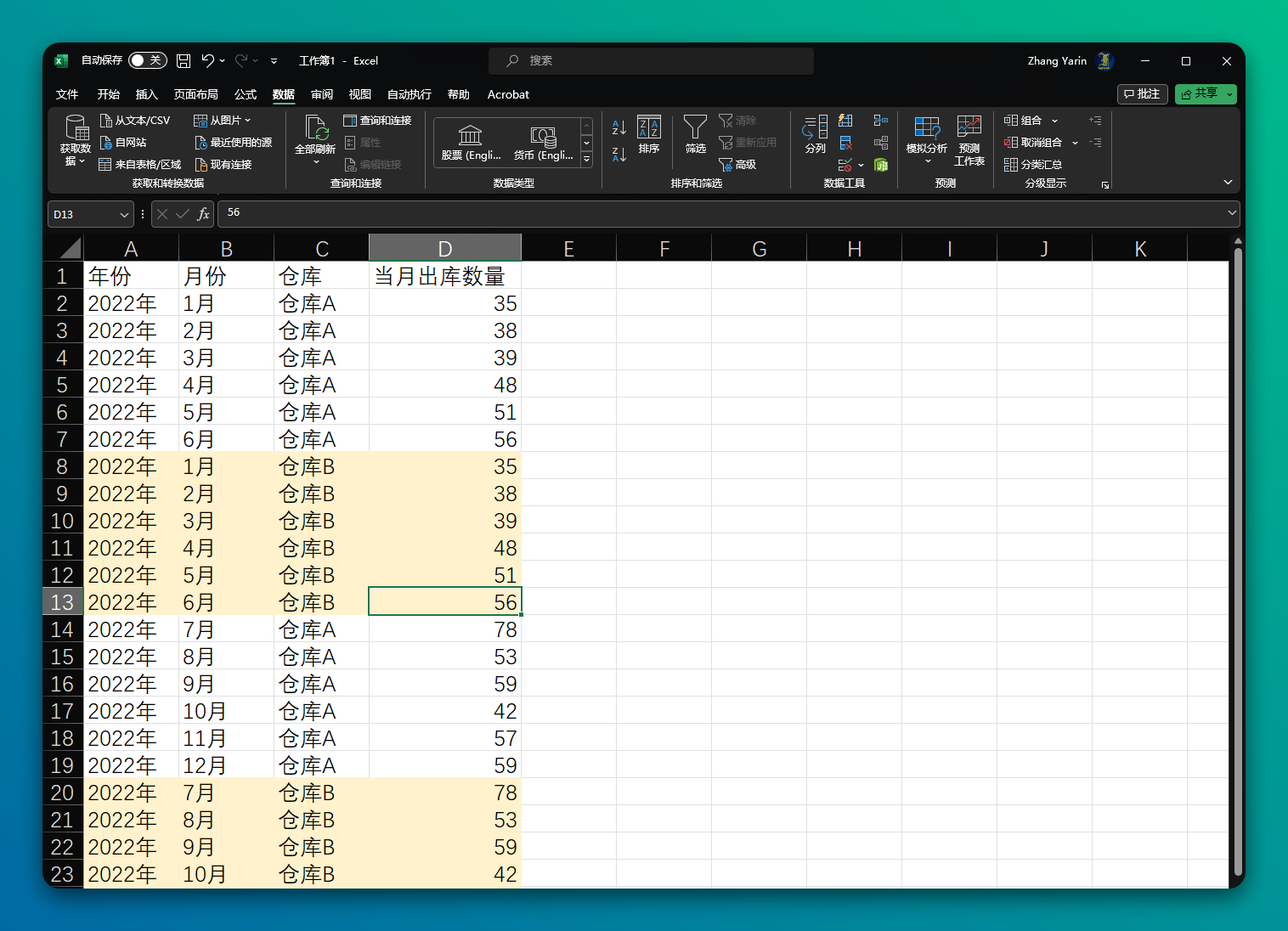Click the Relationships icon
1288x931 pixels.
point(881,143)
